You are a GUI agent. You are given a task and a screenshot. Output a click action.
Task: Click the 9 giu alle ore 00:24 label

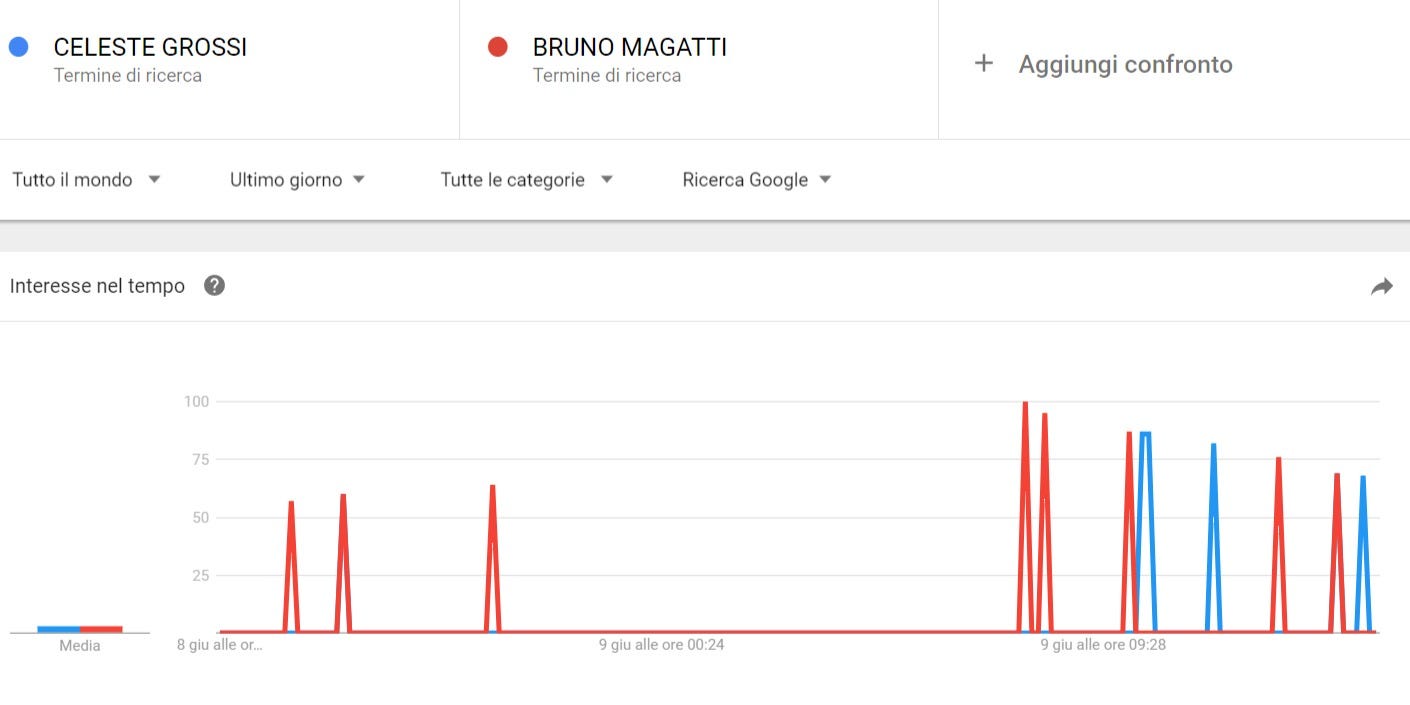coord(661,645)
